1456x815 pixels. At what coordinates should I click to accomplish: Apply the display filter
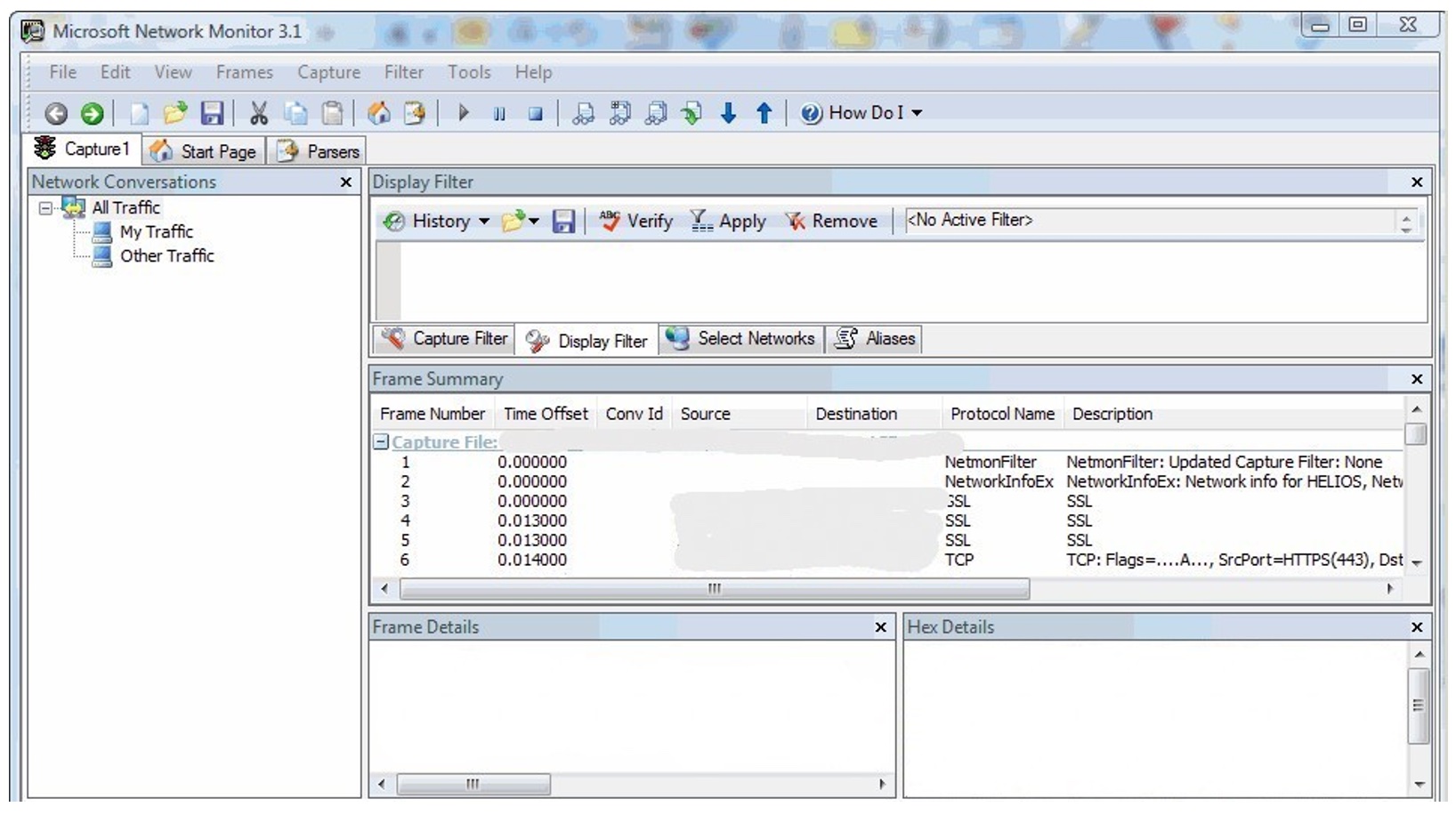pyautogui.click(x=728, y=221)
